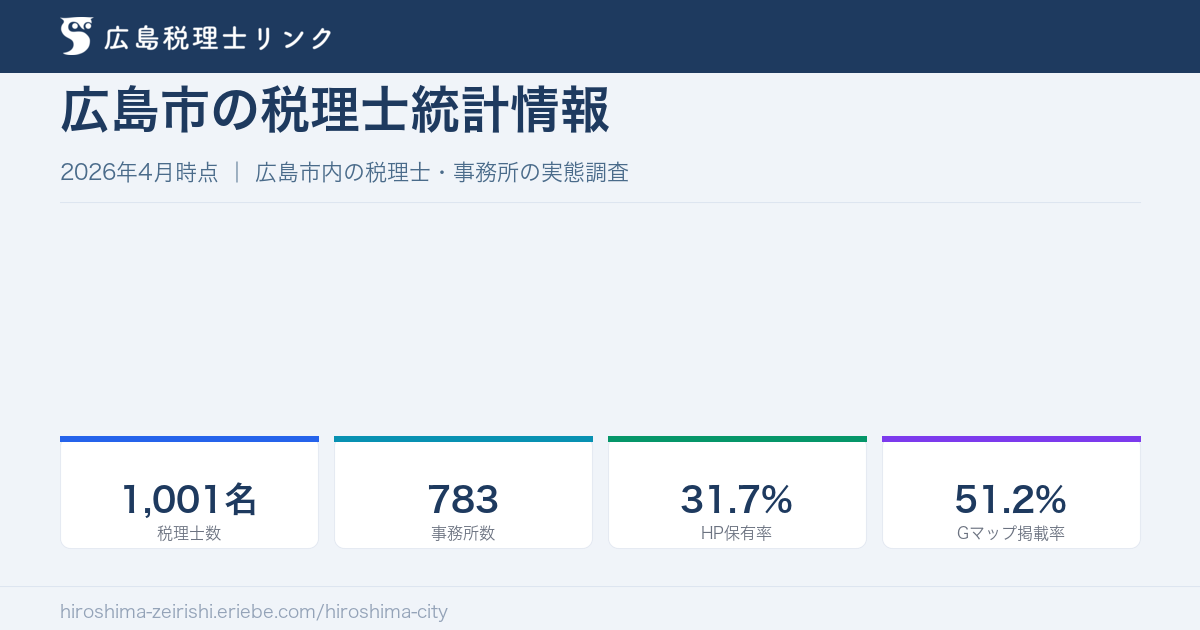The height and width of the screenshot is (630, 1200).
Task: Click the owl logo icon in header
Action: pyautogui.click(x=77, y=36)
